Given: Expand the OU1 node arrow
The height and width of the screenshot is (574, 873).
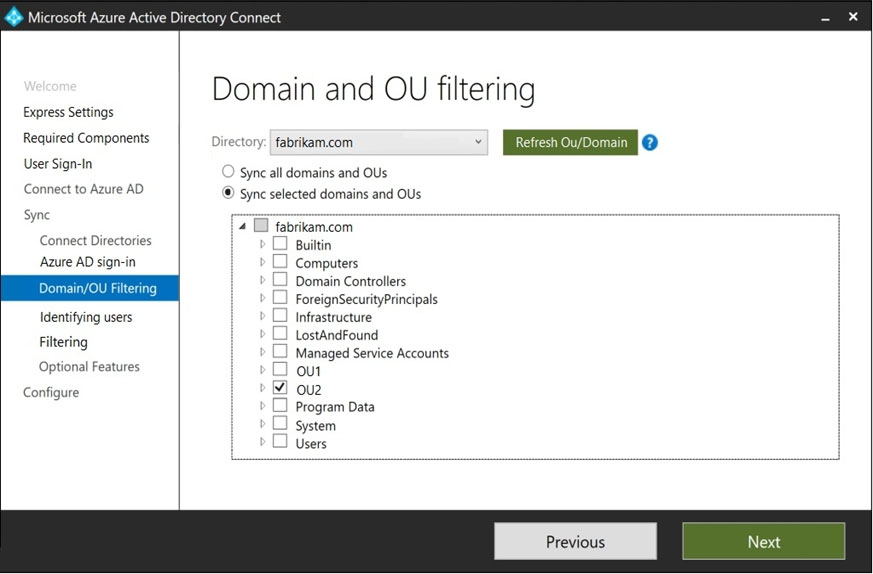Looking at the screenshot, I should point(262,370).
